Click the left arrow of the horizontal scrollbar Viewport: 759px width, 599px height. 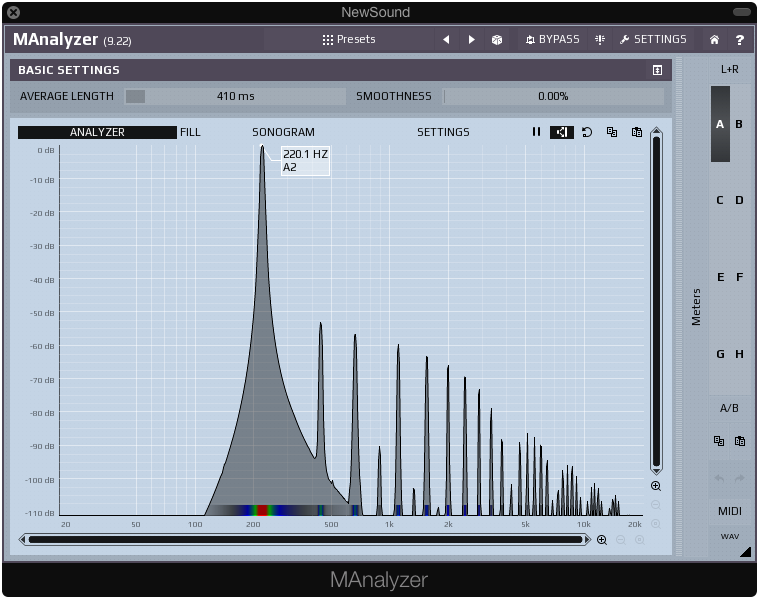point(22,539)
